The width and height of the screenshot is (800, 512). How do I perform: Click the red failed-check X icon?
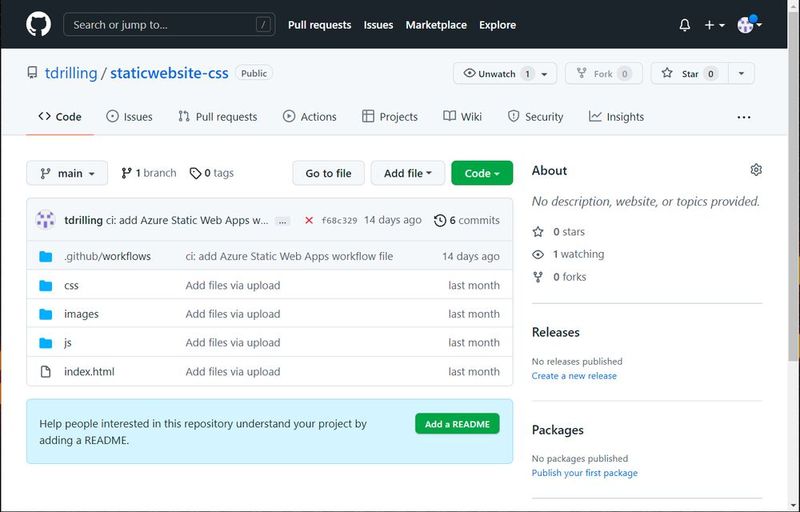[309, 220]
